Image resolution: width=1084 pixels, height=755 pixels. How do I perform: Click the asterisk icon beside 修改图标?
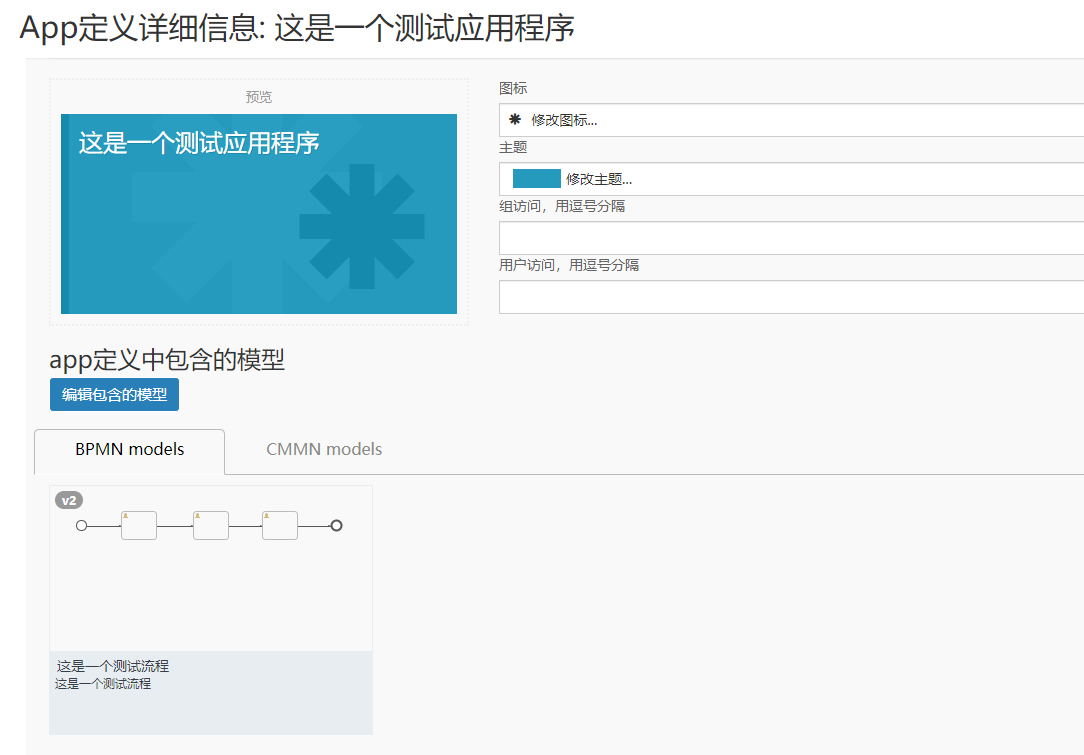pos(514,120)
